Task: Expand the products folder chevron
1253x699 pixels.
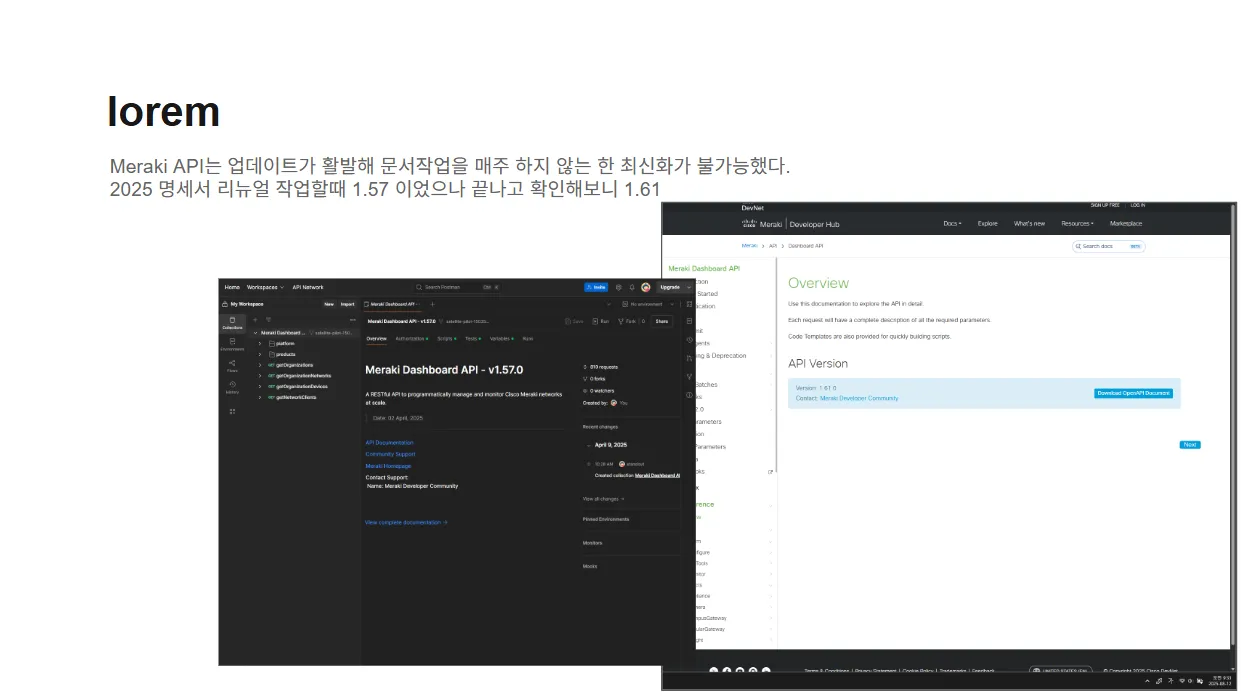Action: (x=260, y=354)
